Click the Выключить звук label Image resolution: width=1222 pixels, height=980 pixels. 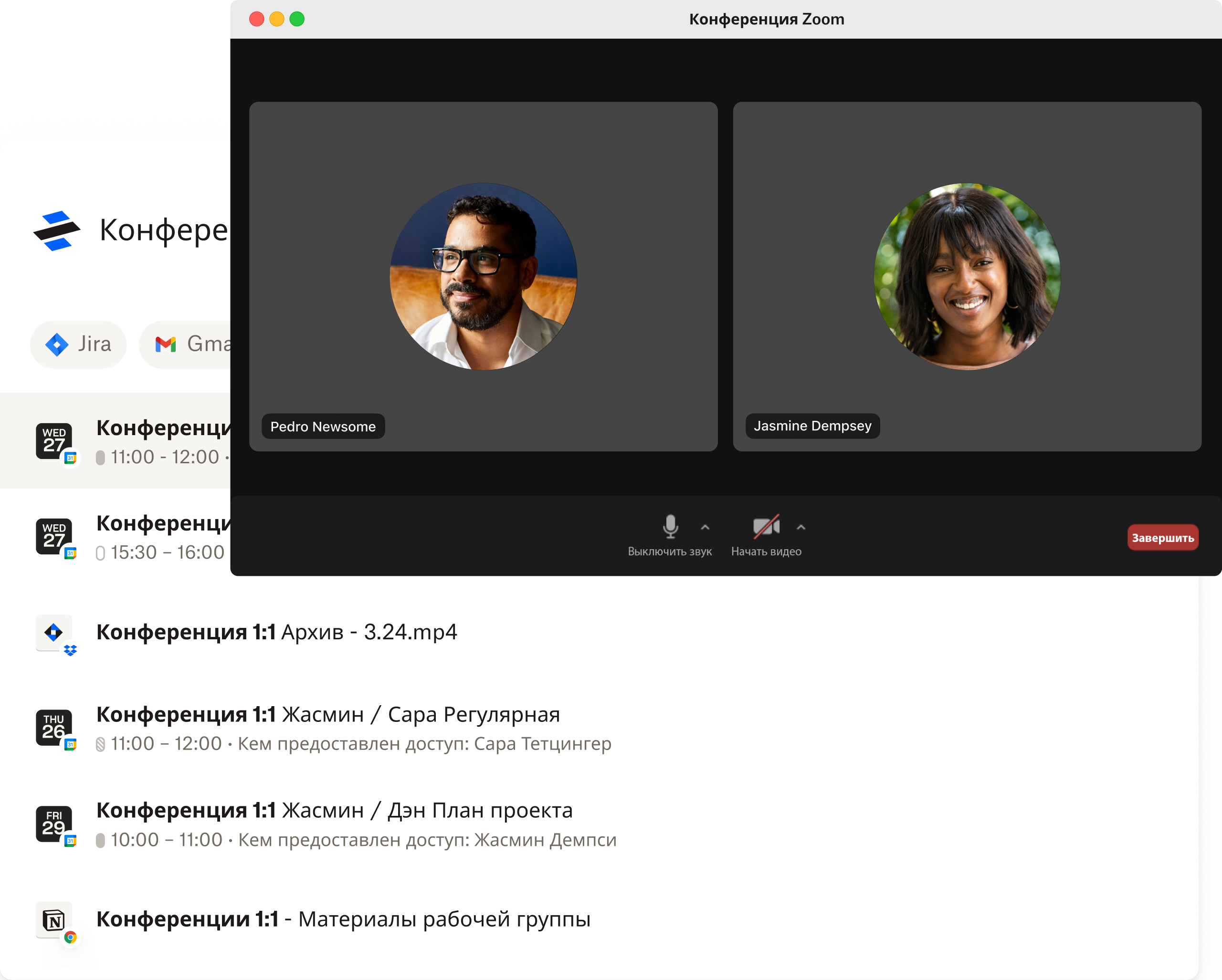[670, 552]
